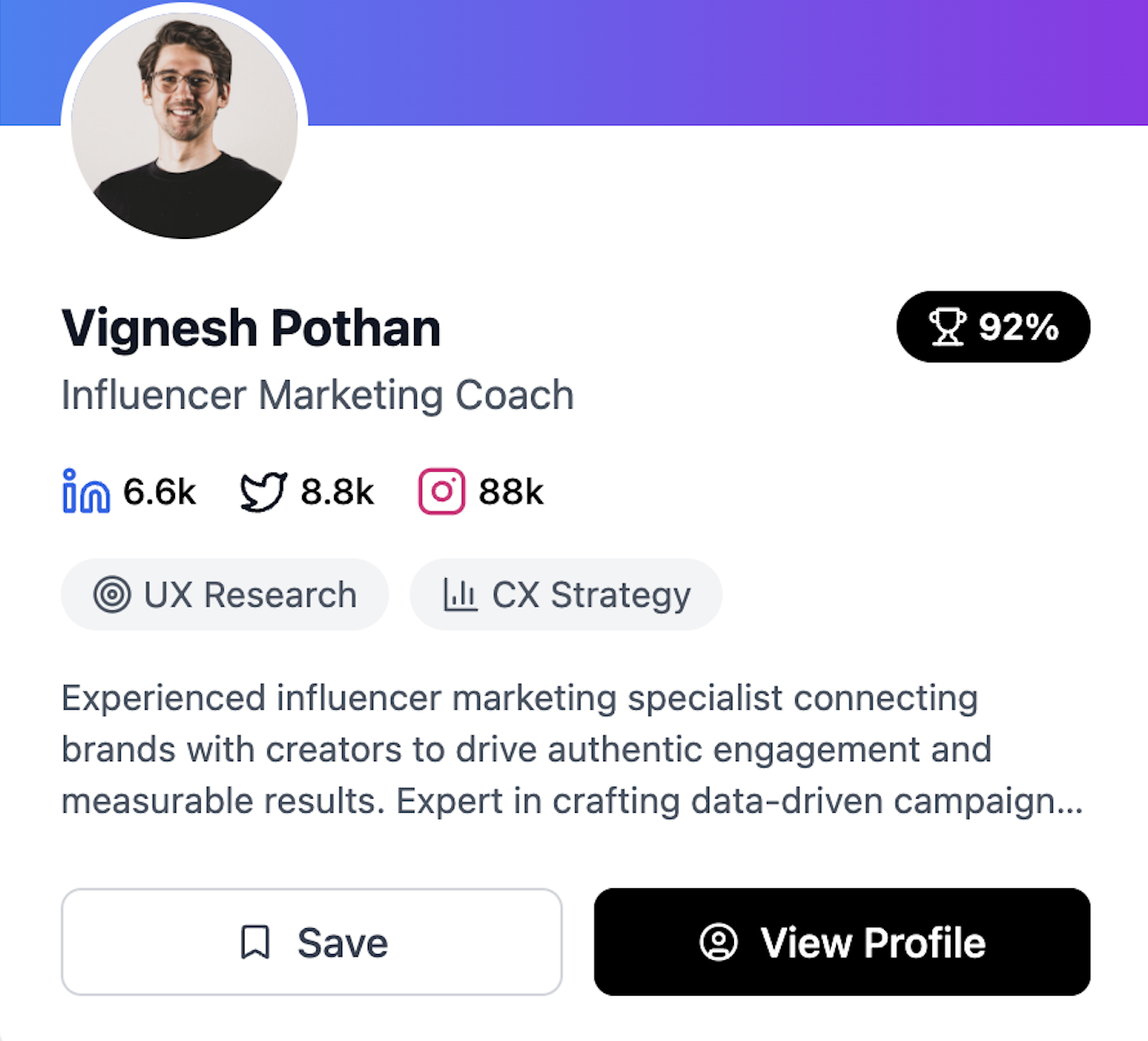Select the CX Strategy tag
1148x1041 pixels.
tap(566, 594)
